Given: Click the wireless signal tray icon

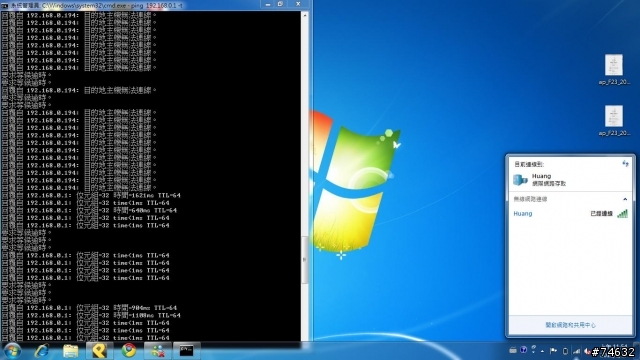Looking at the screenshot, I should pyautogui.click(x=576, y=351).
